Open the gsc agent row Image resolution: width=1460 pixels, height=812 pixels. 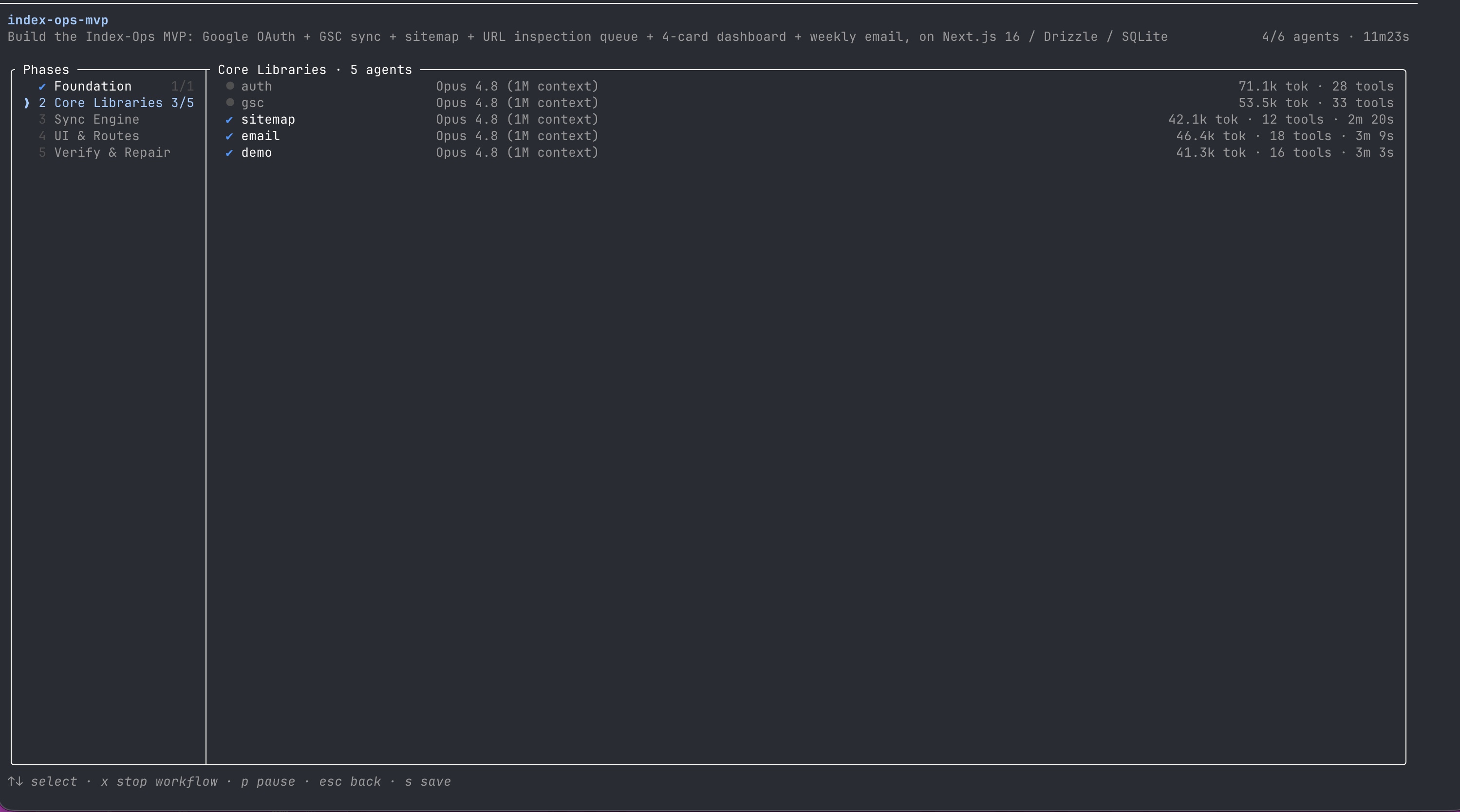(809, 103)
